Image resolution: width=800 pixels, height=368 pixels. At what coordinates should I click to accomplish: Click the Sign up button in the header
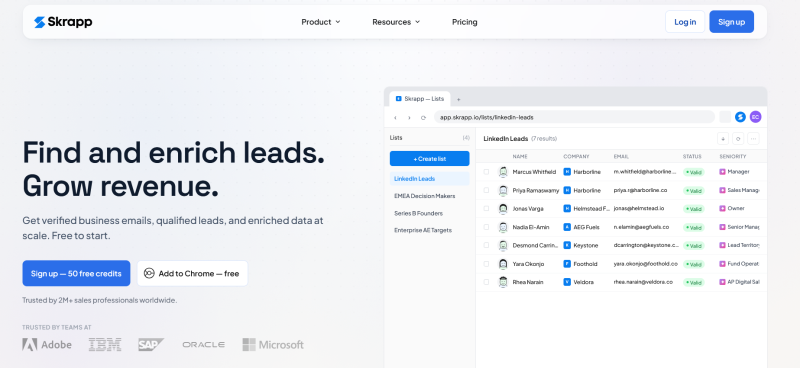click(x=732, y=22)
